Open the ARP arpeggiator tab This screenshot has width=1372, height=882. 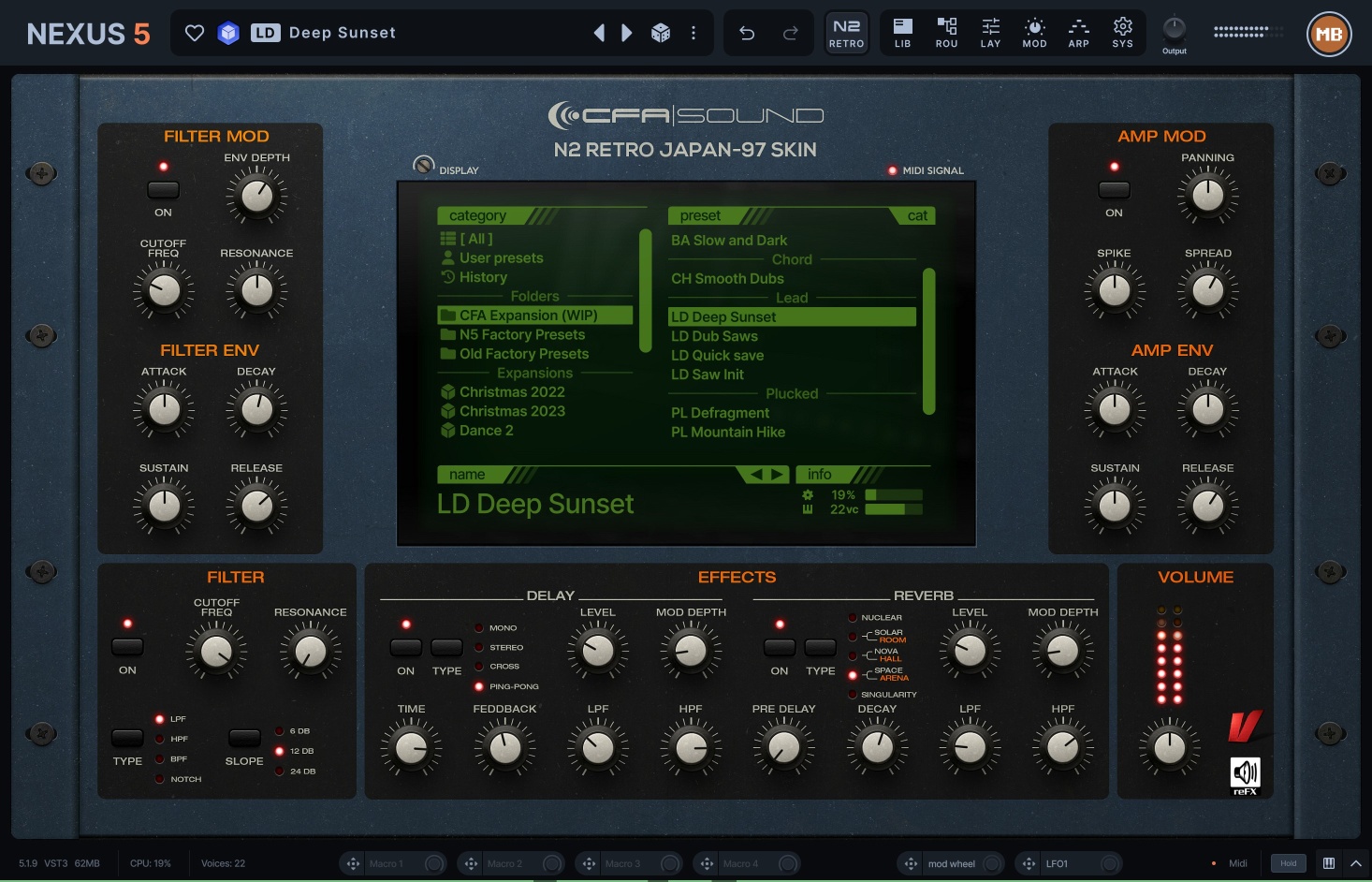click(x=1078, y=33)
